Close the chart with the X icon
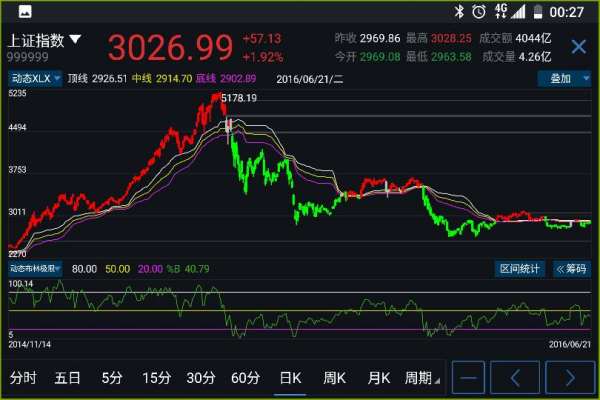 pos(578,46)
